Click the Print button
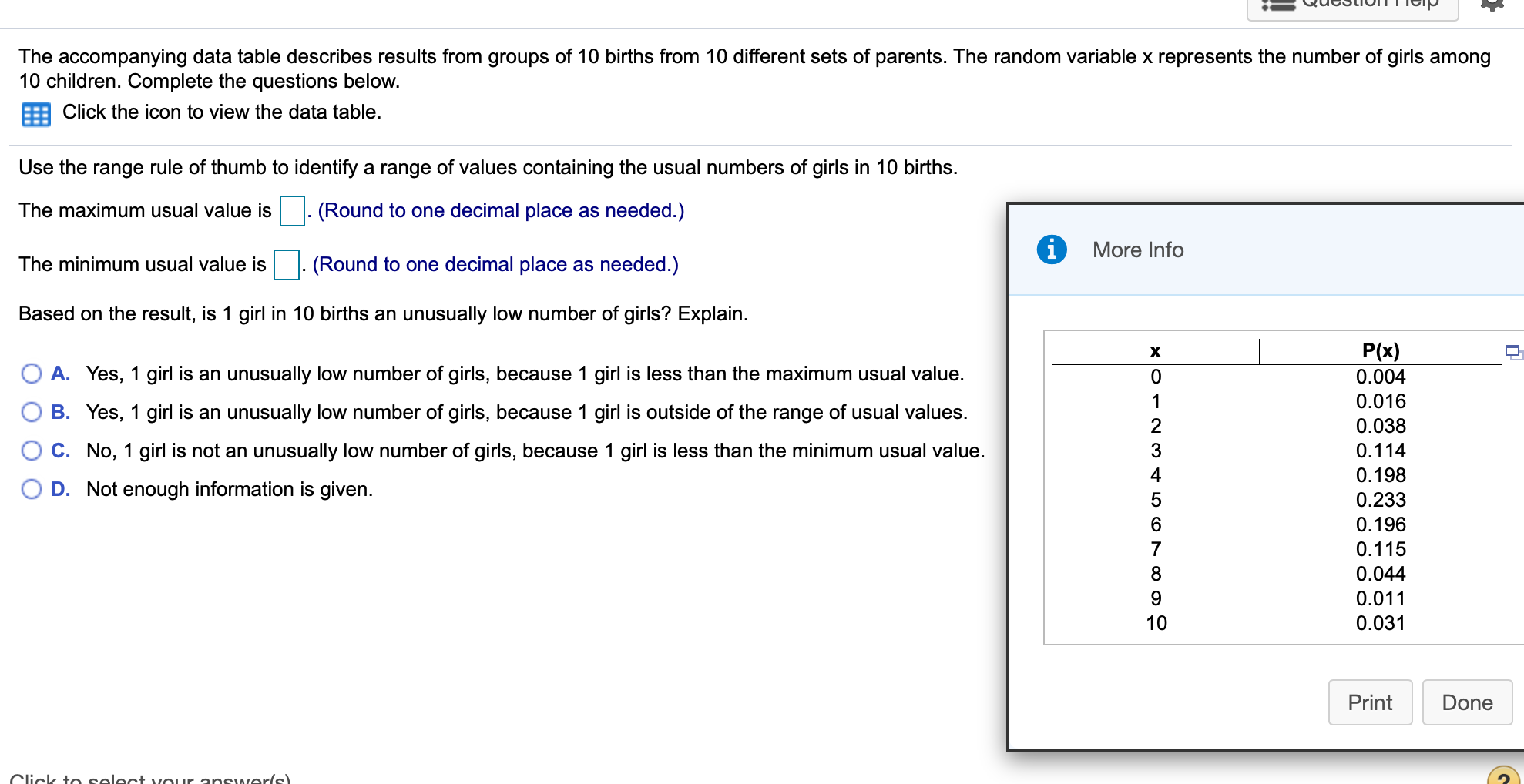This screenshot has width=1524, height=784. 1370,702
